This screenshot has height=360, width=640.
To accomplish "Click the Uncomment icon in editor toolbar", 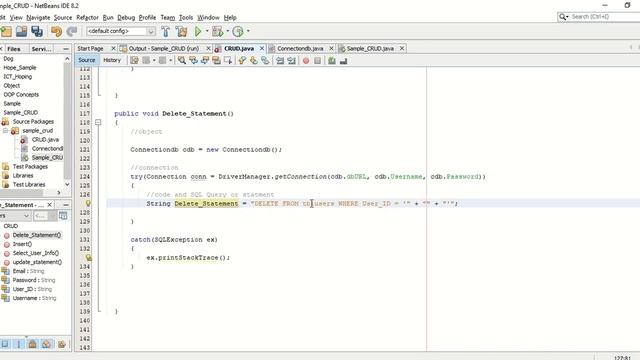I will pyautogui.click(x=343, y=60).
